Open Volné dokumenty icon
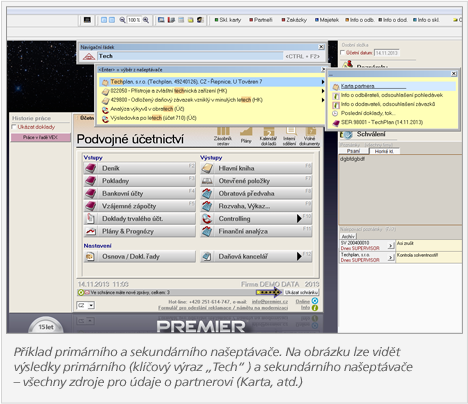Viewport: 468px width, 404px height. [x=310, y=136]
